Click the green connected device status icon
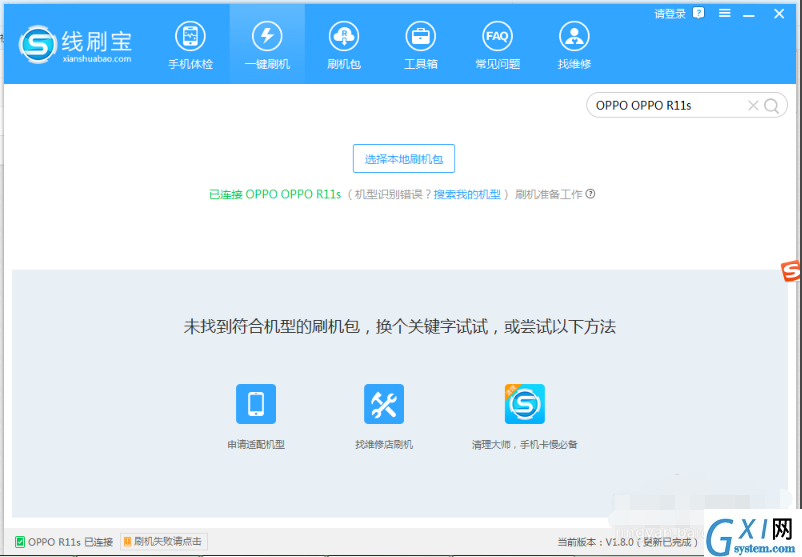The image size is (802, 557). tap(19, 542)
